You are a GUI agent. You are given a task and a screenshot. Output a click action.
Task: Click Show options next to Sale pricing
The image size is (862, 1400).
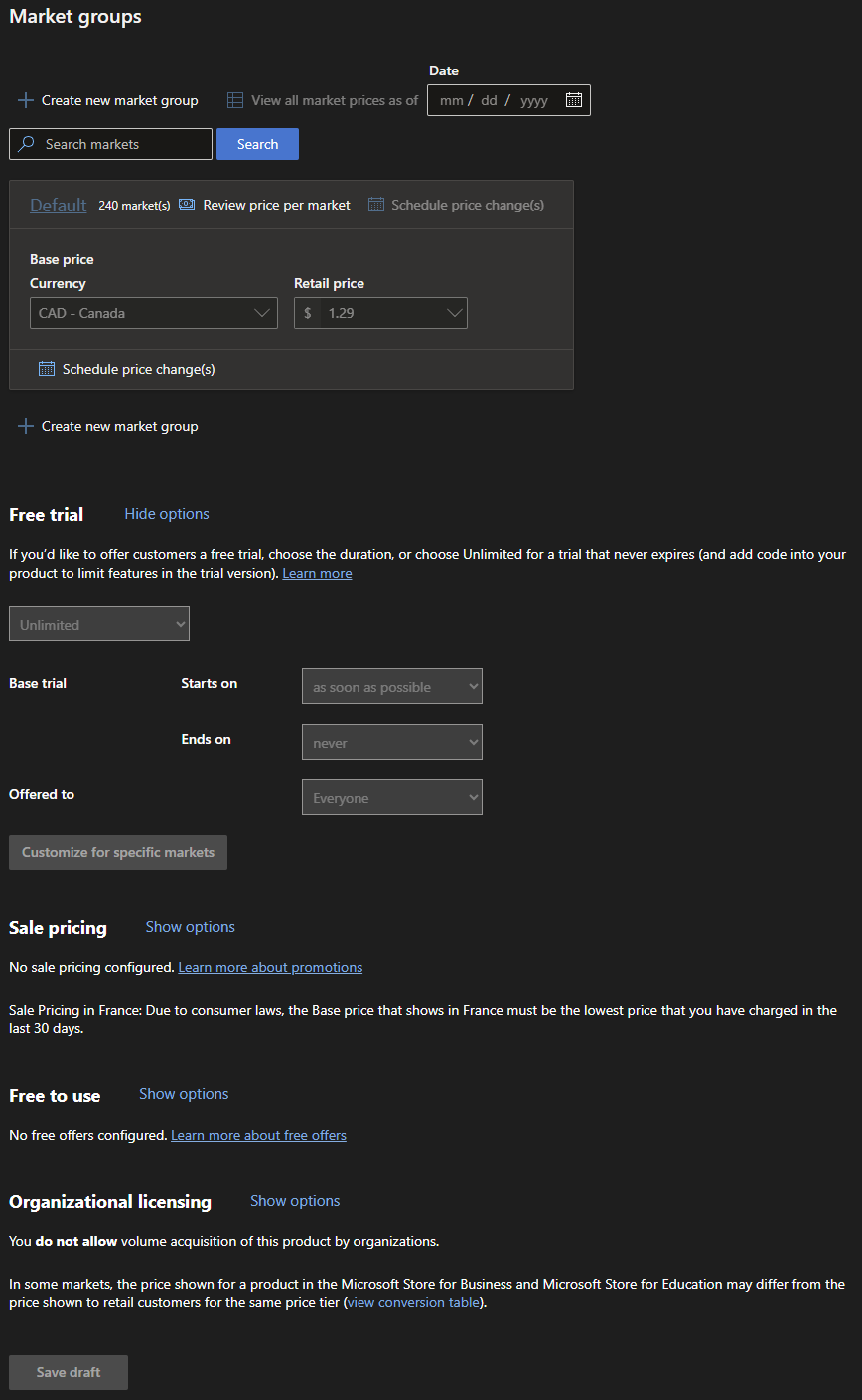click(x=191, y=927)
